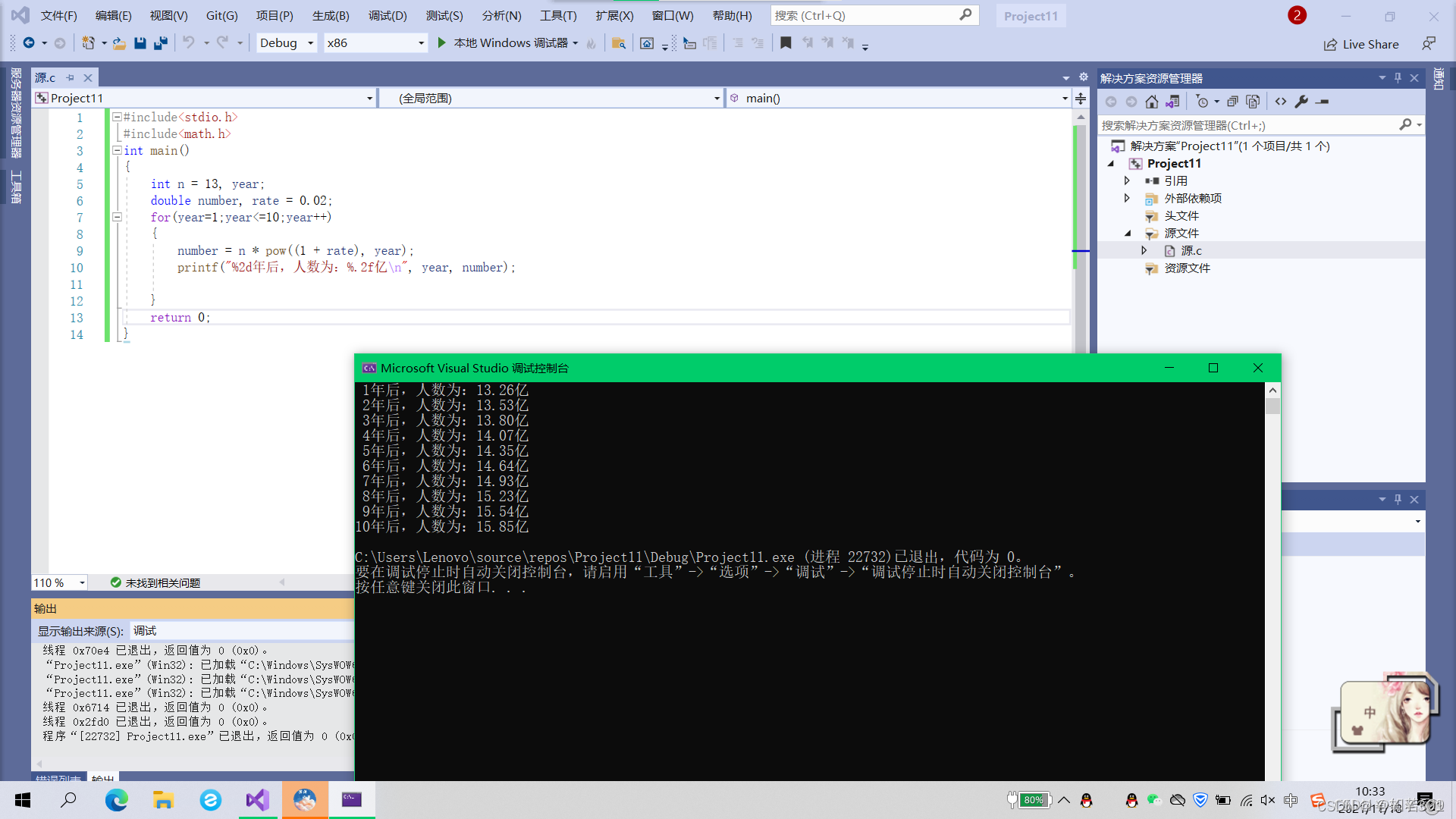1456x819 pixels.
Task: Open the 帮助(H) menu
Action: 732,15
